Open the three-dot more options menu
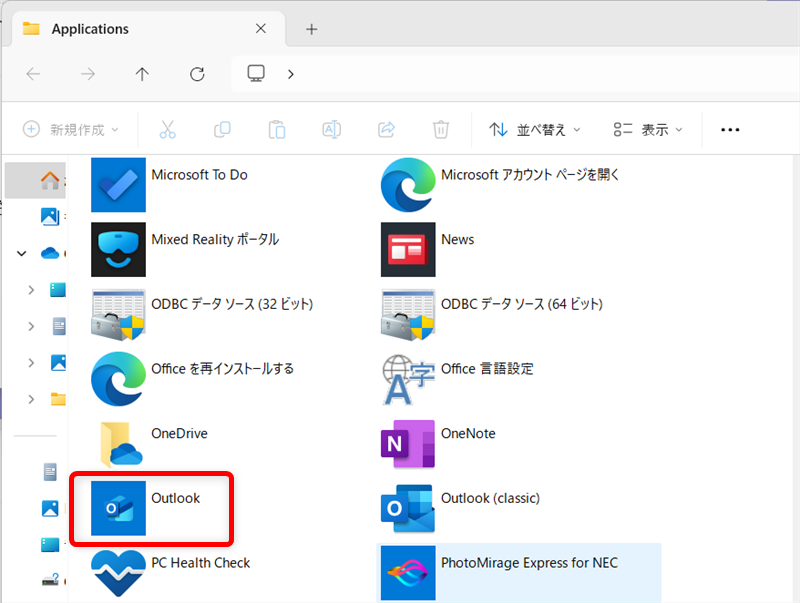The height and width of the screenshot is (603, 800). (730, 130)
